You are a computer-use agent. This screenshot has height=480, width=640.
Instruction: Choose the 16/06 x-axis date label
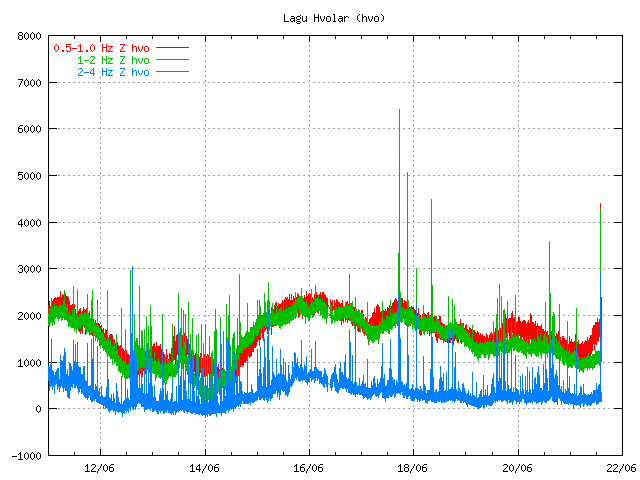[309, 467]
